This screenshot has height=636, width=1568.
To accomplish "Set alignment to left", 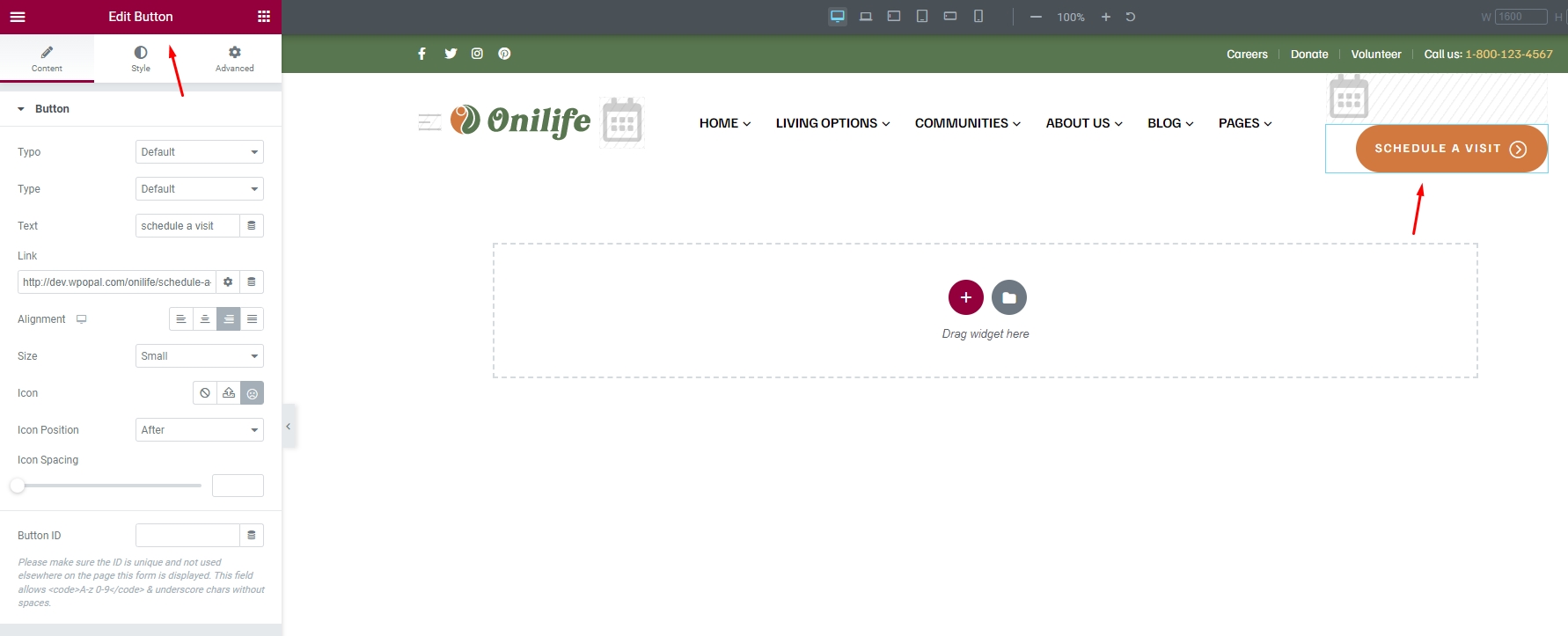I will coord(180,319).
